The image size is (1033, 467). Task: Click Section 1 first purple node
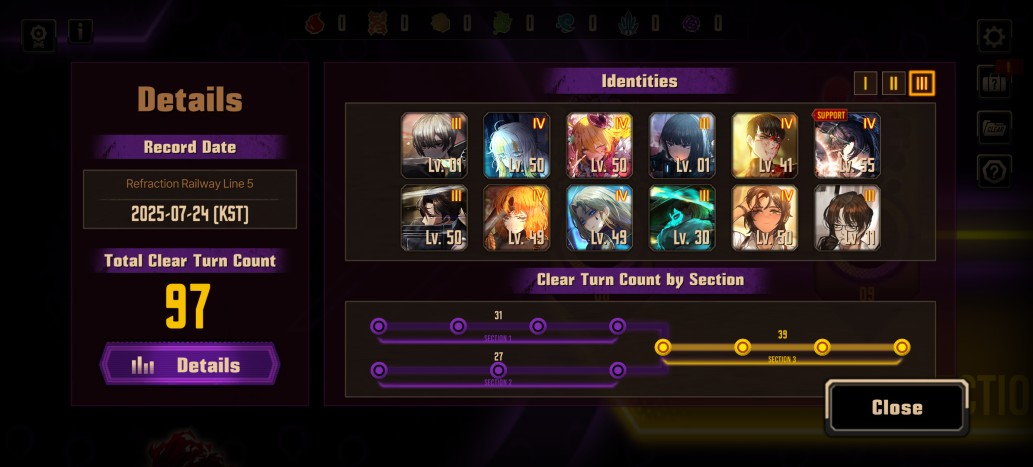(378, 326)
